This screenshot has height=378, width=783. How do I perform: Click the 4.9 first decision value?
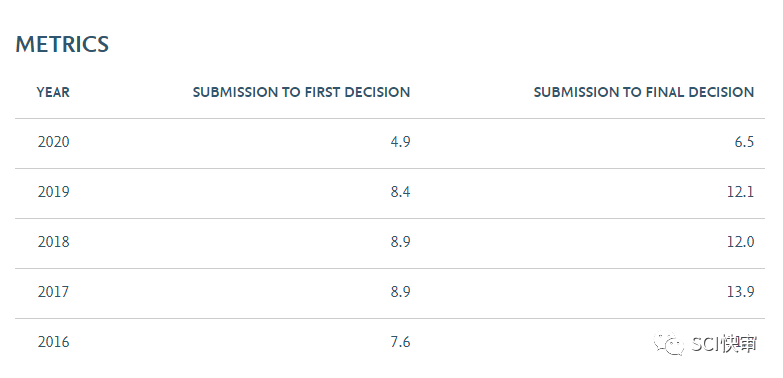click(x=400, y=142)
